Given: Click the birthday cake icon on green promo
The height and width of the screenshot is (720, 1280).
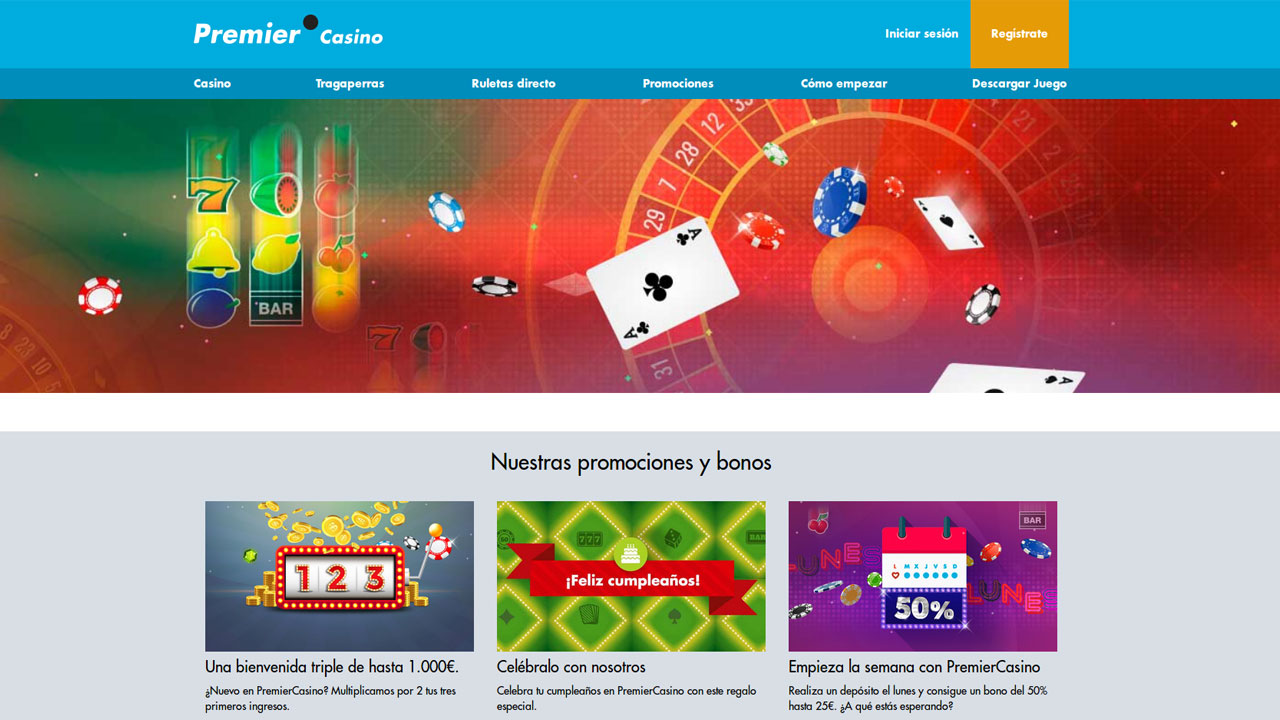Looking at the screenshot, I should (630, 551).
